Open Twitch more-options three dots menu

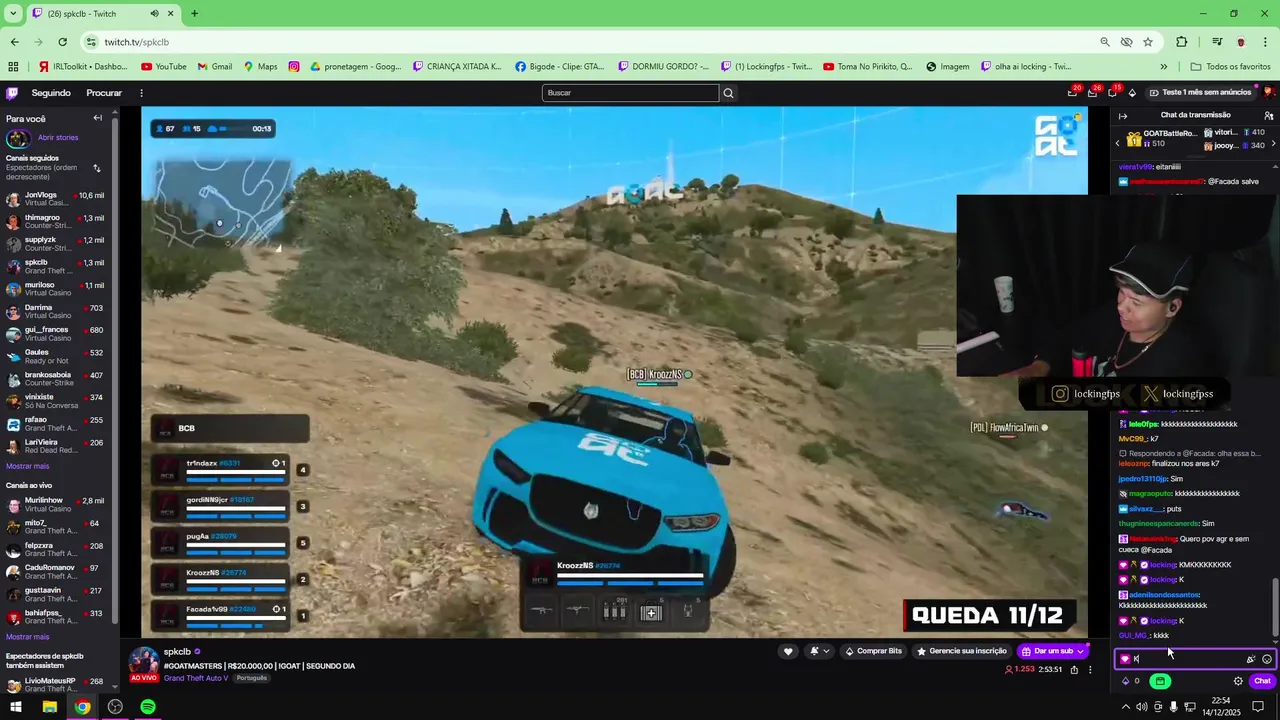tap(141, 93)
